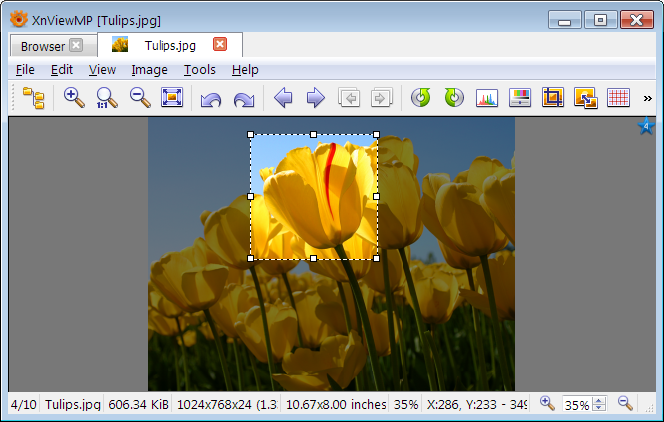Image resolution: width=664 pixels, height=422 pixels.
Task: Open the File menu
Action: (x=25, y=70)
